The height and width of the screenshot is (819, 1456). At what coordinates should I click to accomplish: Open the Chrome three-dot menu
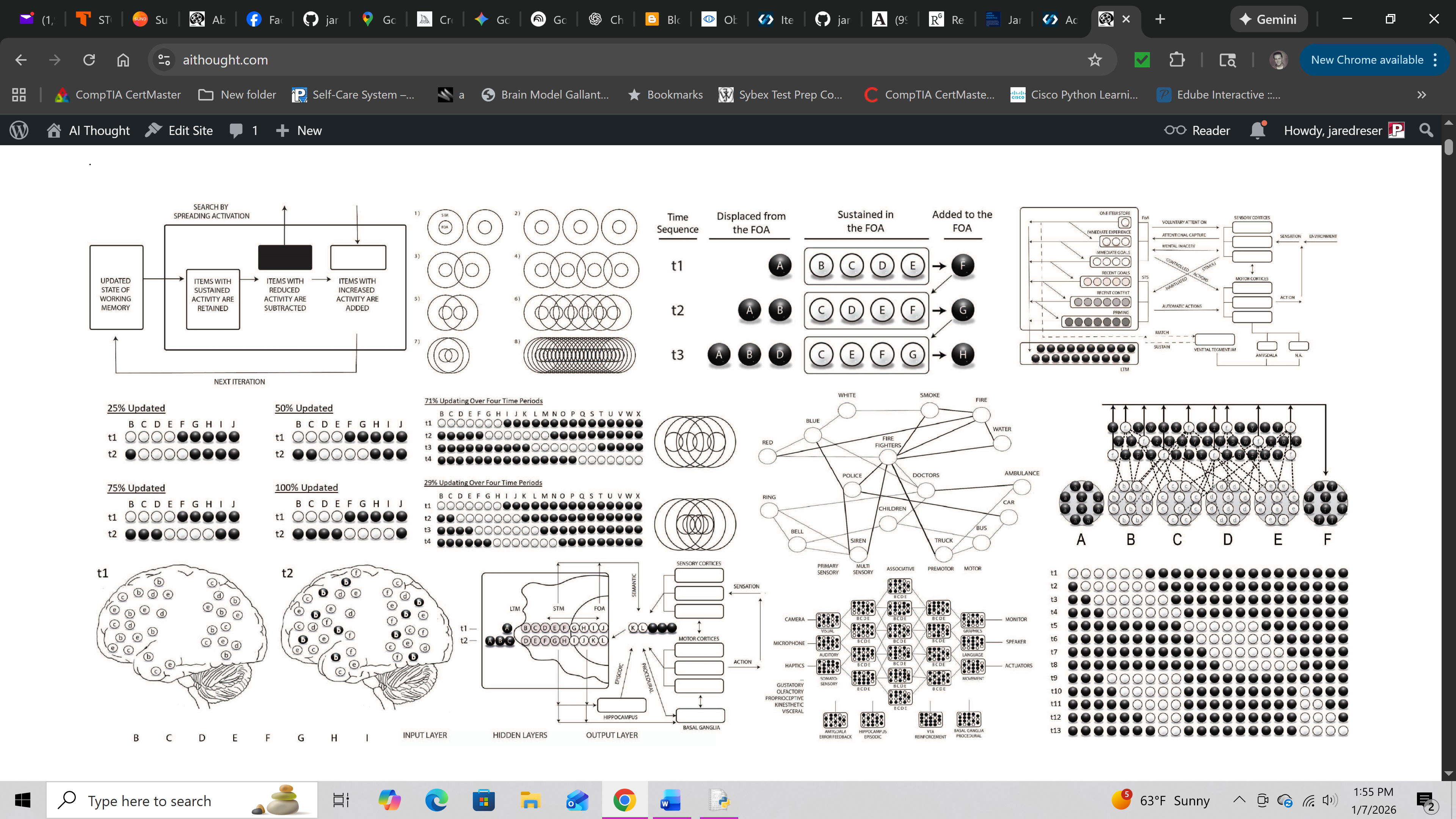pos(1435,60)
